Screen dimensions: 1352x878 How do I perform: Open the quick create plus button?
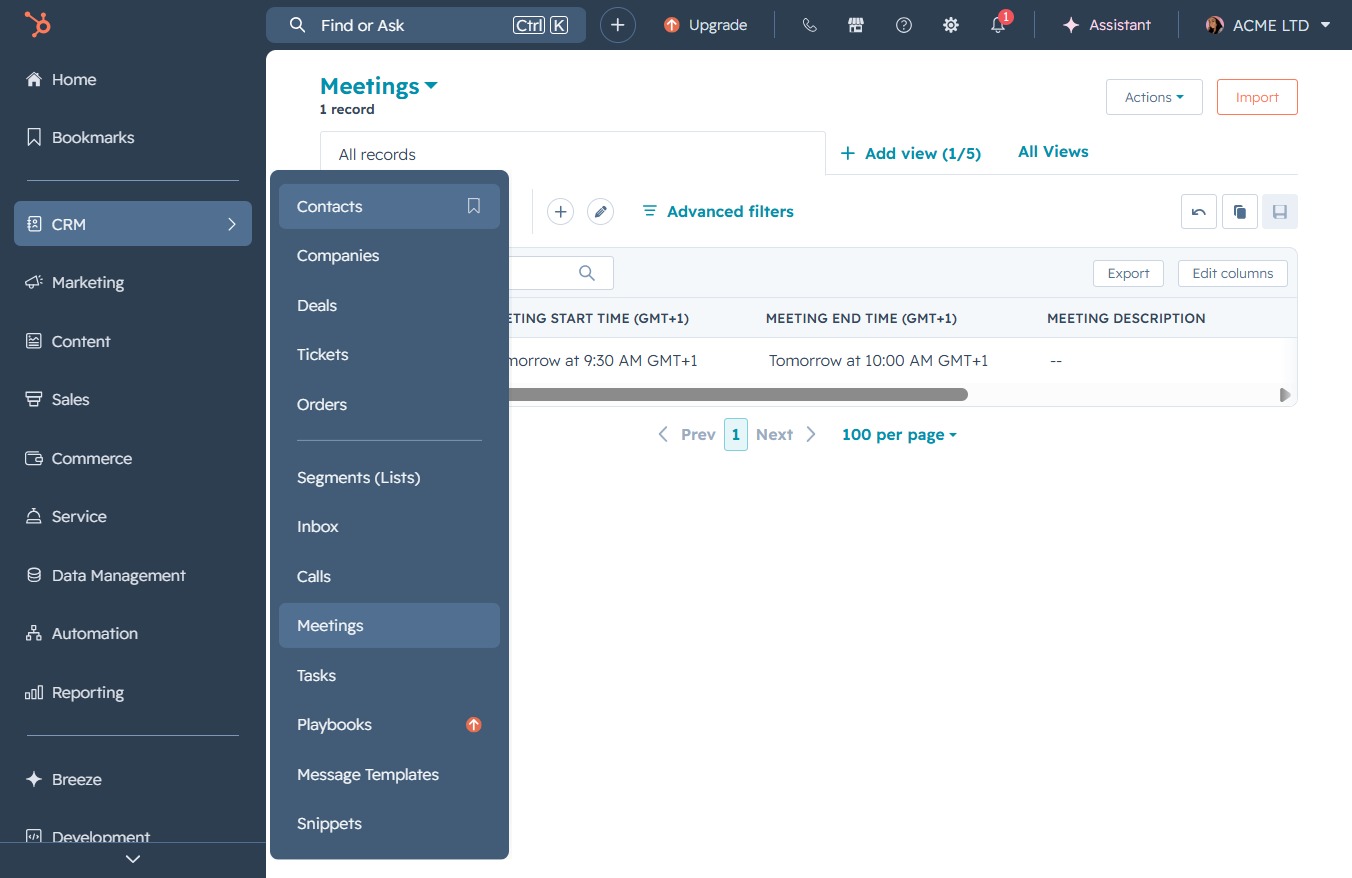pyautogui.click(x=618, y=25)
